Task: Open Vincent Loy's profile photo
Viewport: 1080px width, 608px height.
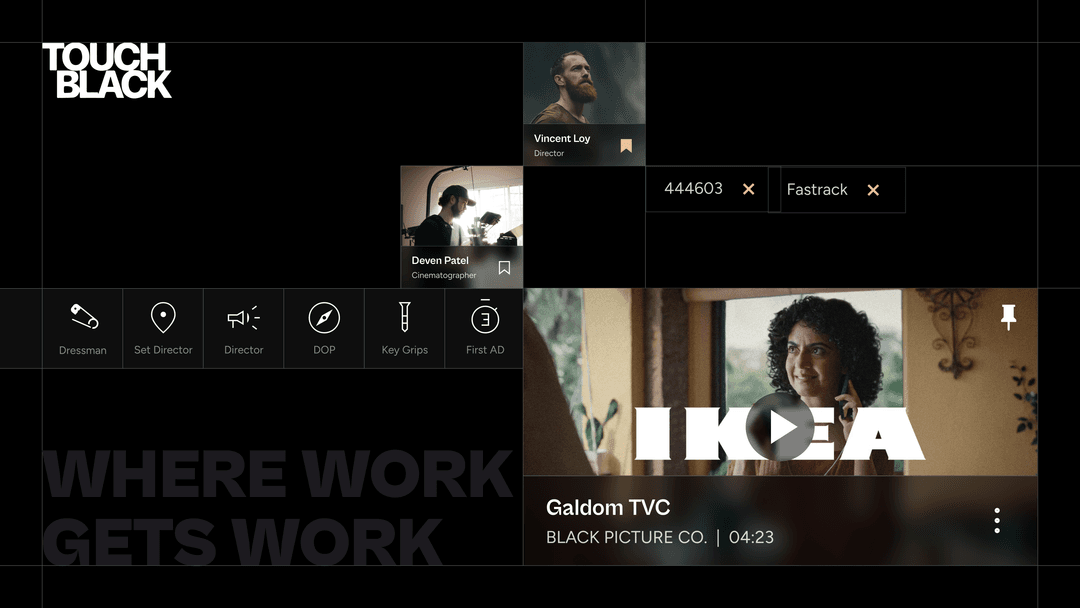Action: coord(584,83)
